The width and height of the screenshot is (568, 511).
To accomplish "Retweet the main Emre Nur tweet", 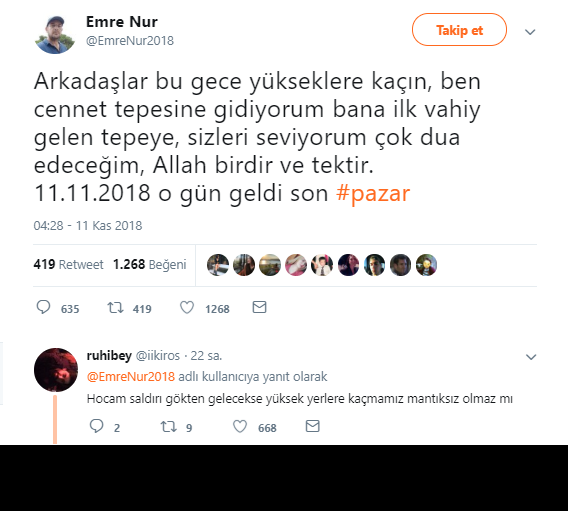I will [x=116, y=308].
